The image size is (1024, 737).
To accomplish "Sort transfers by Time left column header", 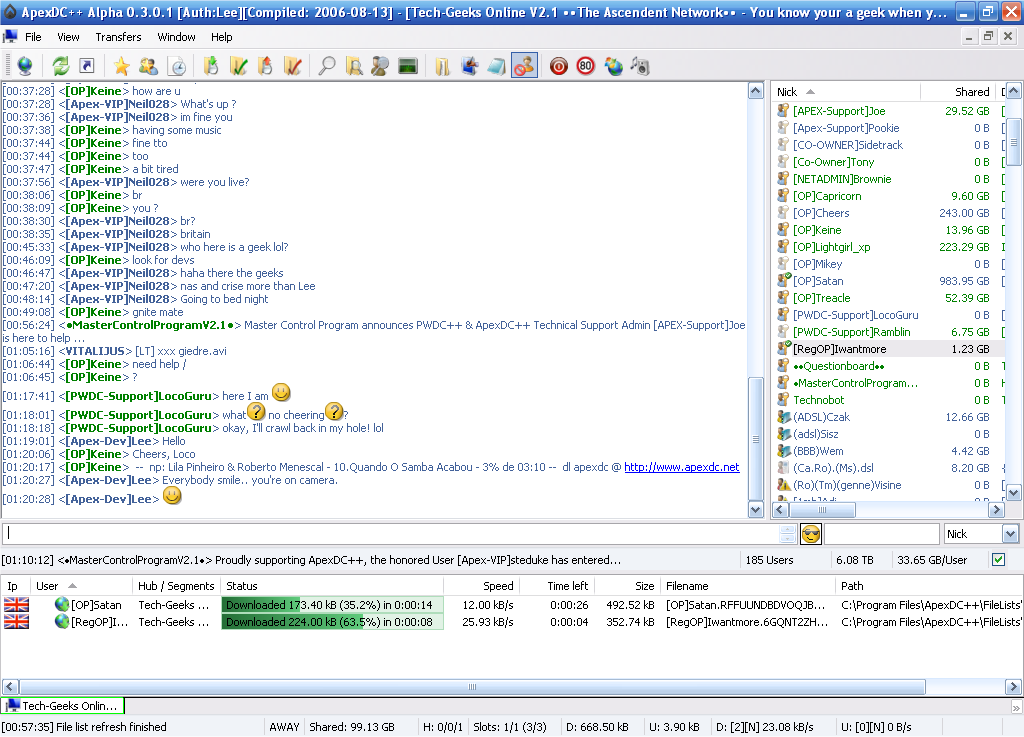I will coord(556,586).
